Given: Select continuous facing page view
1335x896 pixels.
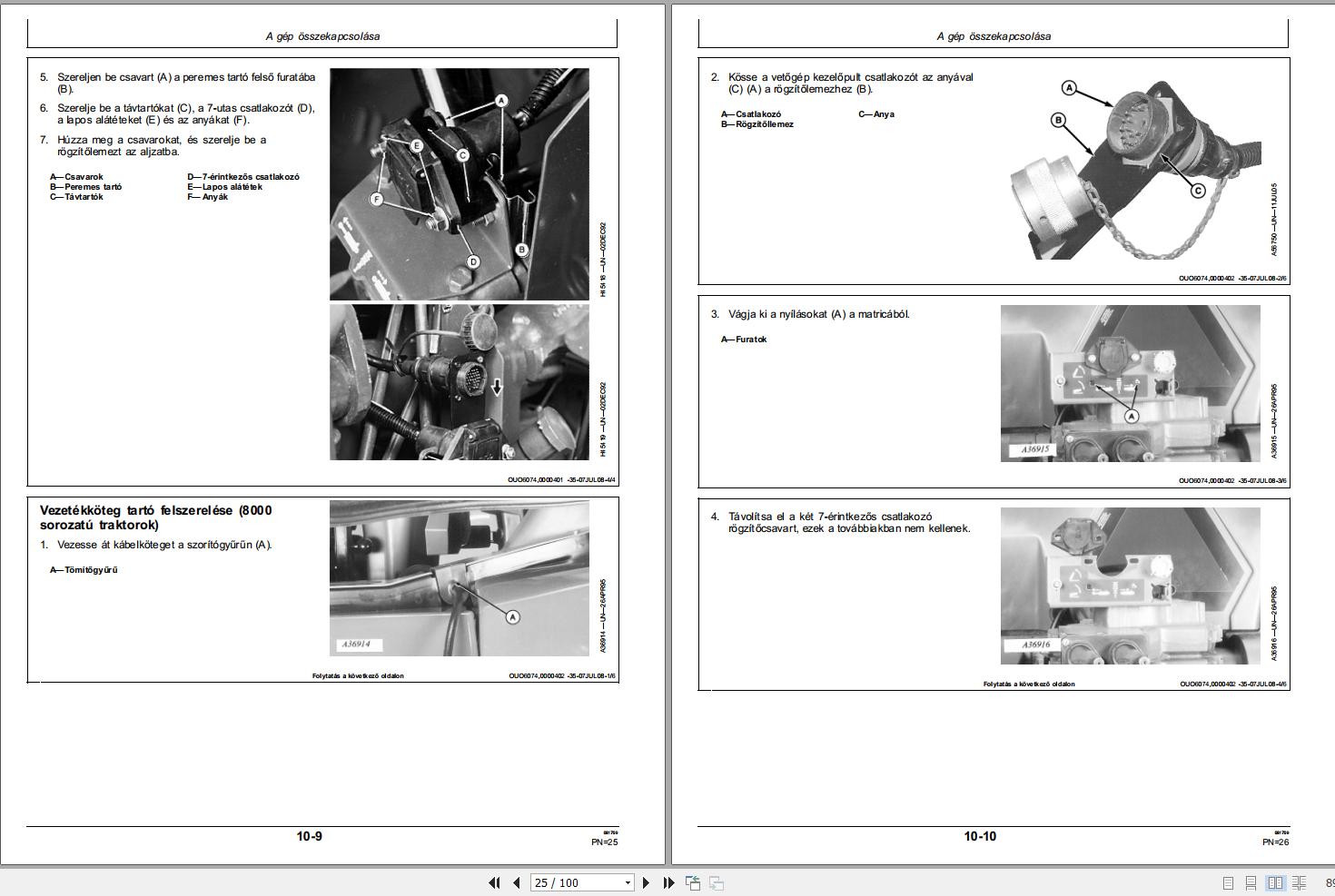Looking at the screenshot, I should tap(1300, 882).
